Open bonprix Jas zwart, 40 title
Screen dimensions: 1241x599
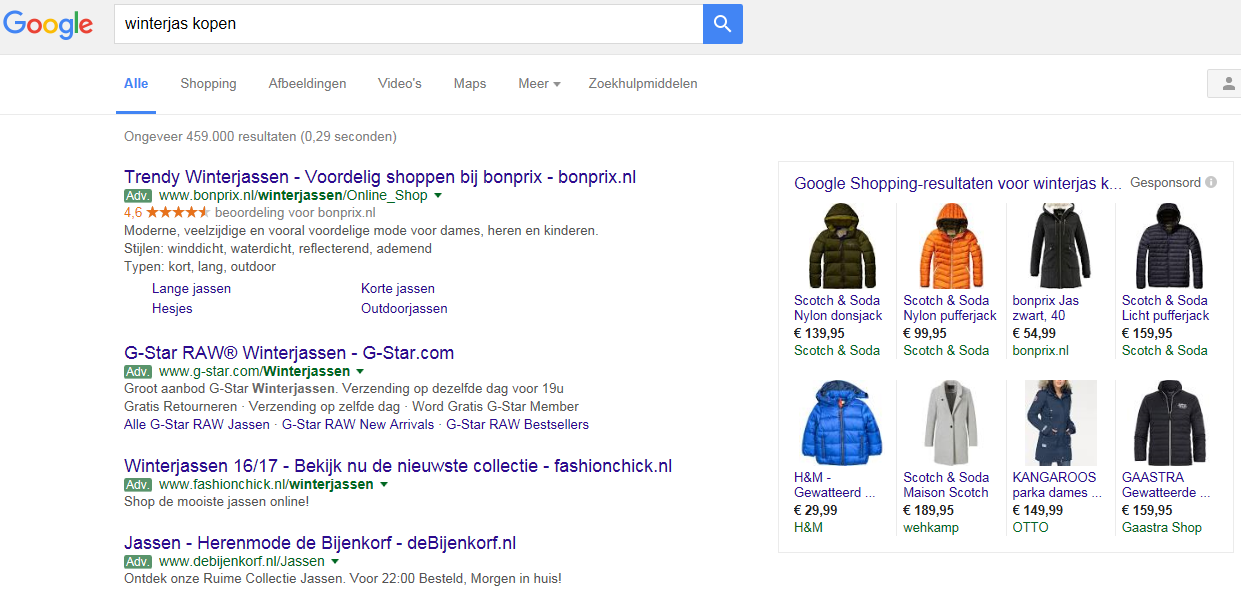[x=1046, y=308]
